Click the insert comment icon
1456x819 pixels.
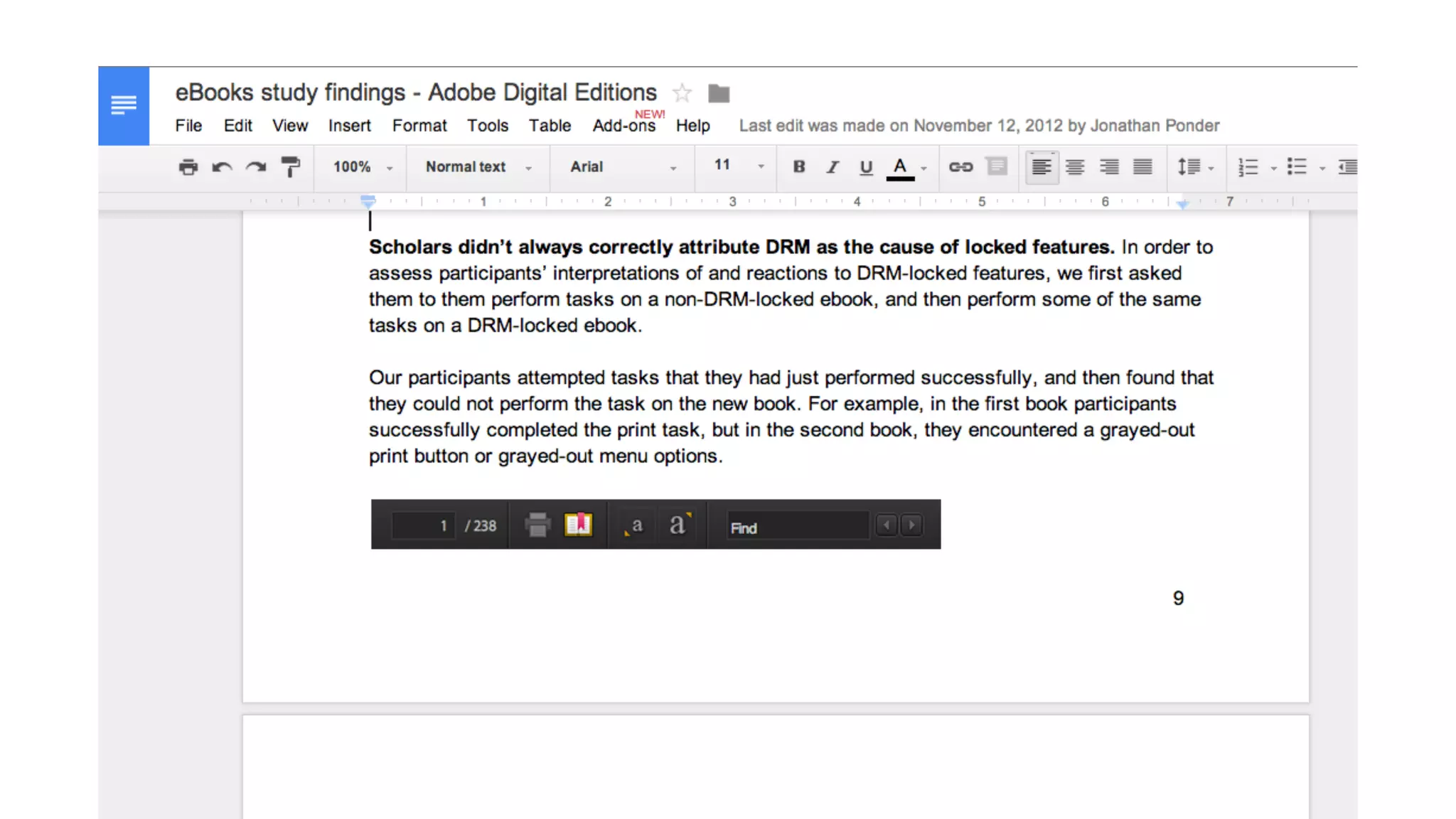point(997,167)
